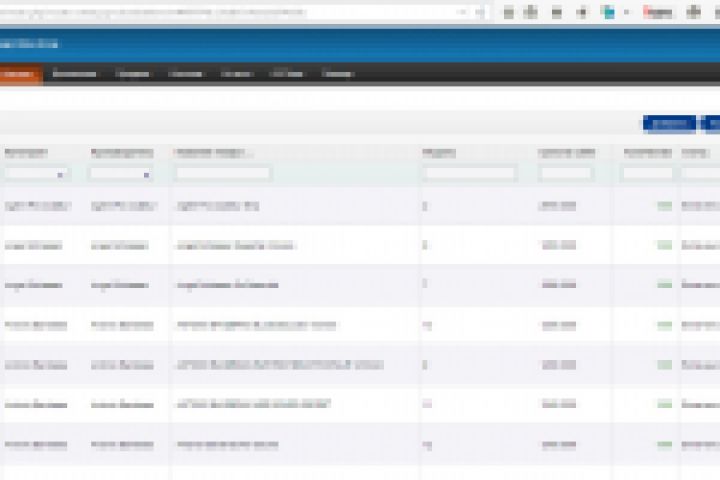
Task: Click the green status indicator in the first row
Action: tap(664, 206)
